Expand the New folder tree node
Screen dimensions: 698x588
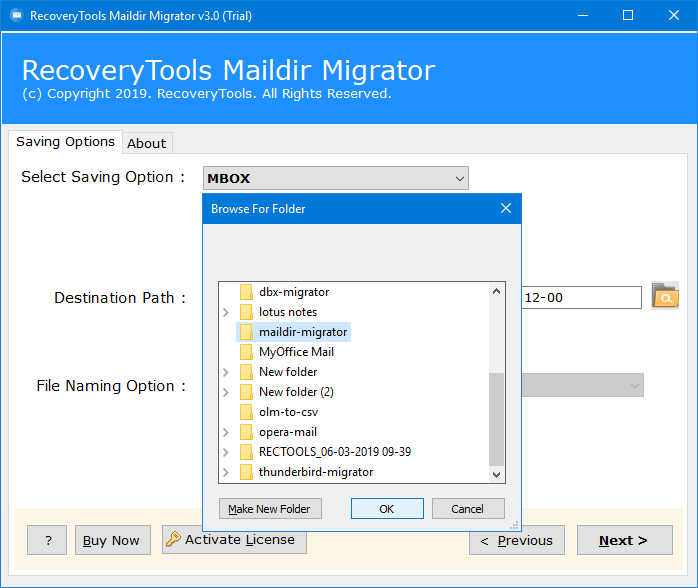pyautogui.click(x=226, y=372)
